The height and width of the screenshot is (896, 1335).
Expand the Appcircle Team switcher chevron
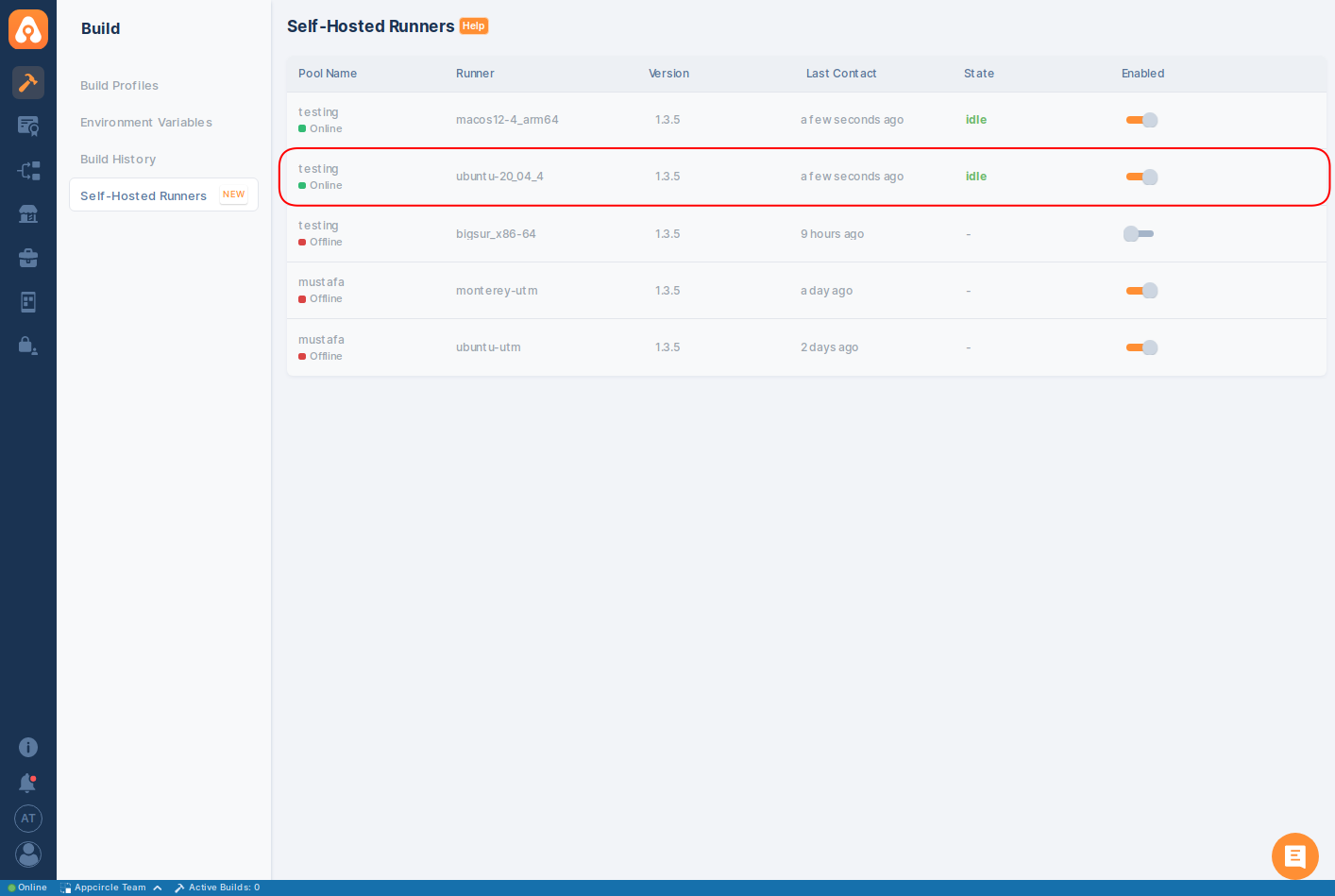point(158,888)
